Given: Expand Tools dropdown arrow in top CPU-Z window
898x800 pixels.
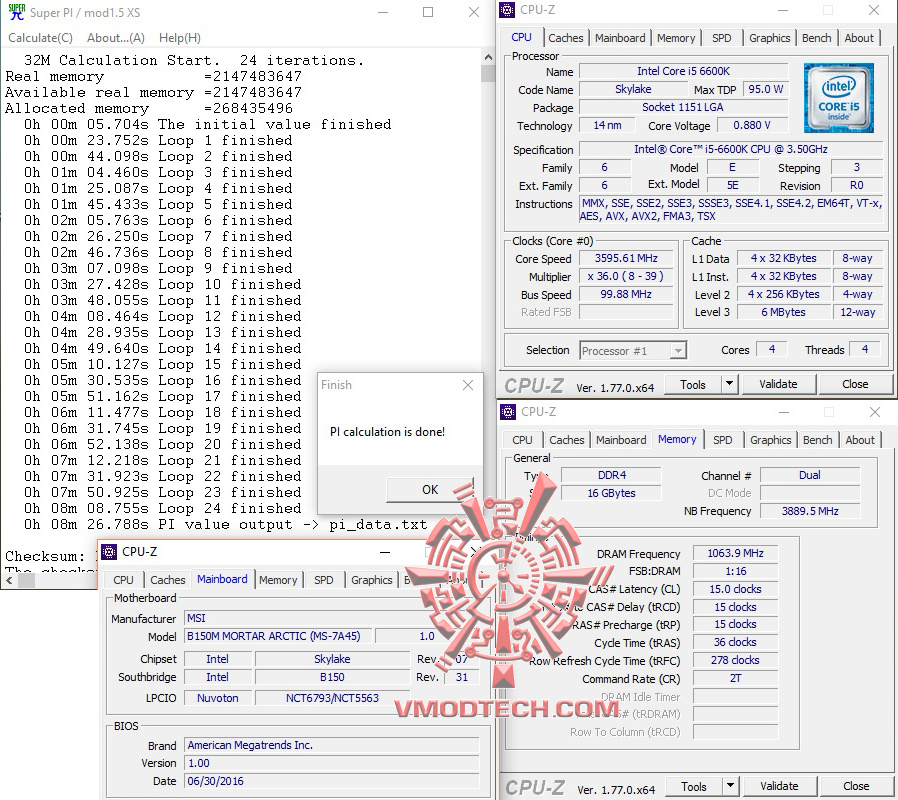Looking at the screenshot, I should [729, 384].
